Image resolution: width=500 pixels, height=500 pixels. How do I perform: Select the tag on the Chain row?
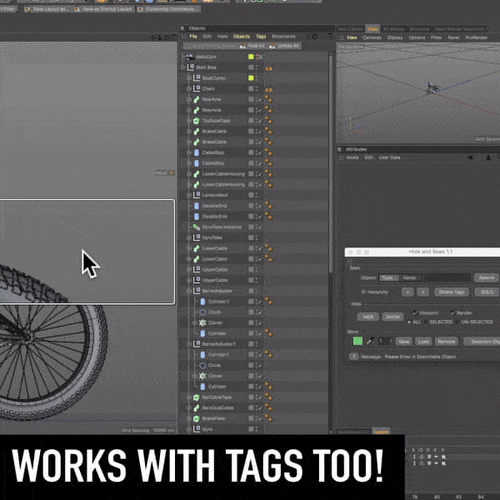(269, 90)
